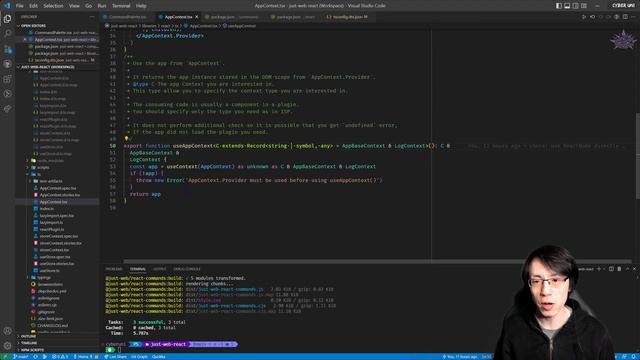Kill terminal trash icon in panel
640x360 pixels.
[x=619, y=269]
